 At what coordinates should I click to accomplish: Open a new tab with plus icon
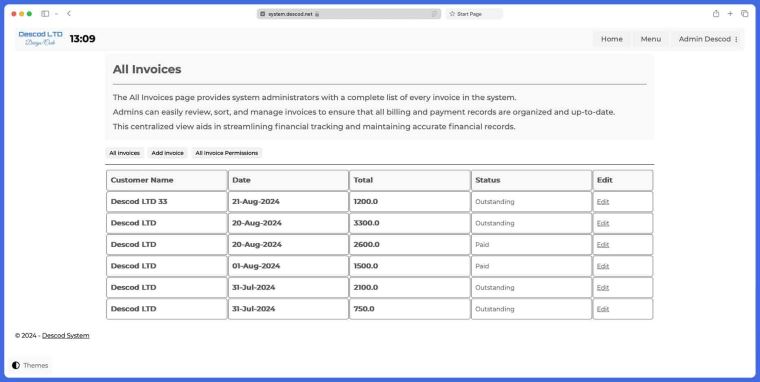pos(730,14)
